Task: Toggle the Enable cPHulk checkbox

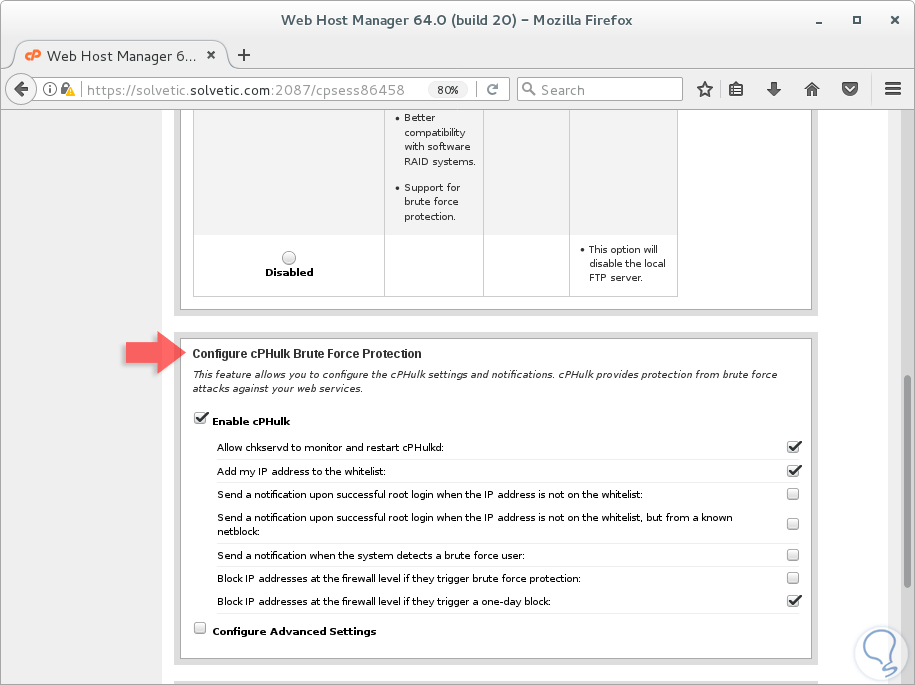Action: [201, 418]
